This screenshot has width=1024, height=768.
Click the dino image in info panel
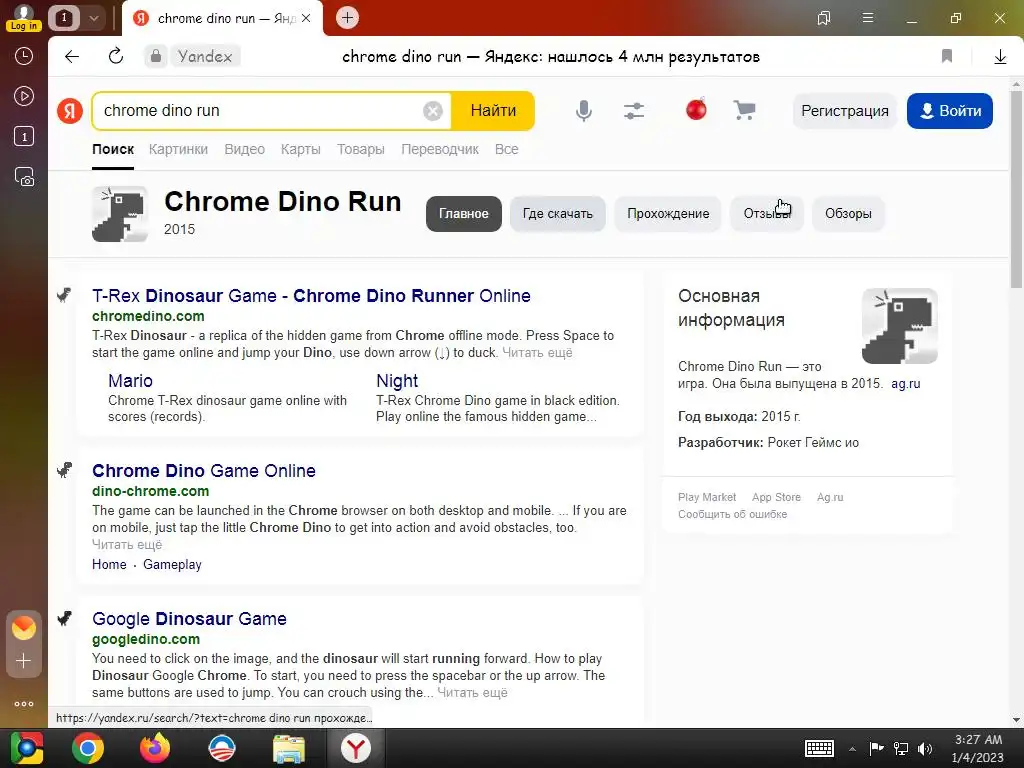click(899, 326)
